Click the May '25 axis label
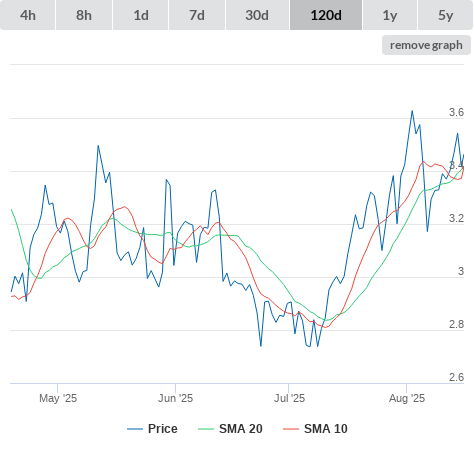The height and width of the screenshot is (455, 474). click(x=58, y=398)
